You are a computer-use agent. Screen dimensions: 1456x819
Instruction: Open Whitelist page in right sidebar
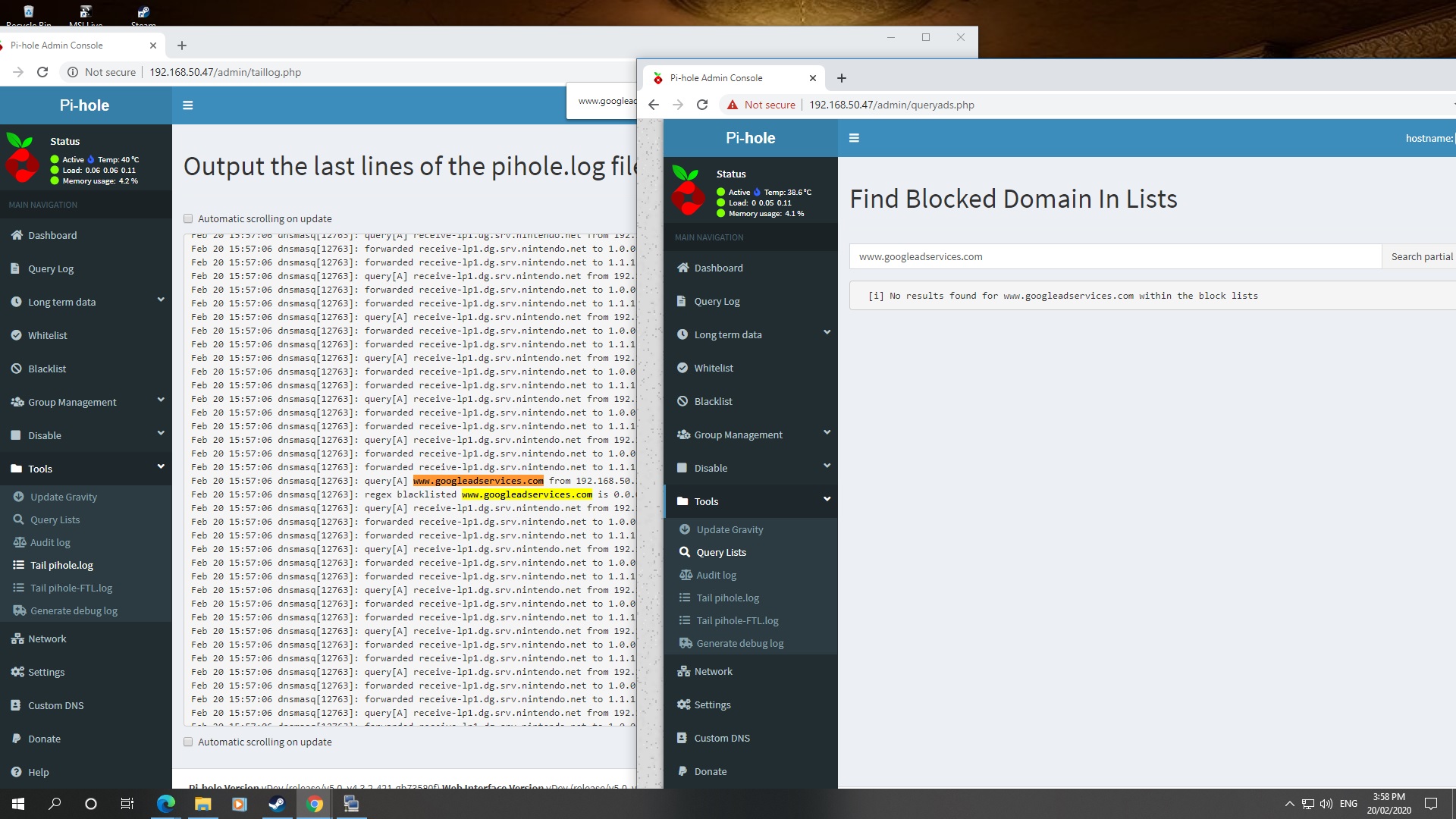713,368
